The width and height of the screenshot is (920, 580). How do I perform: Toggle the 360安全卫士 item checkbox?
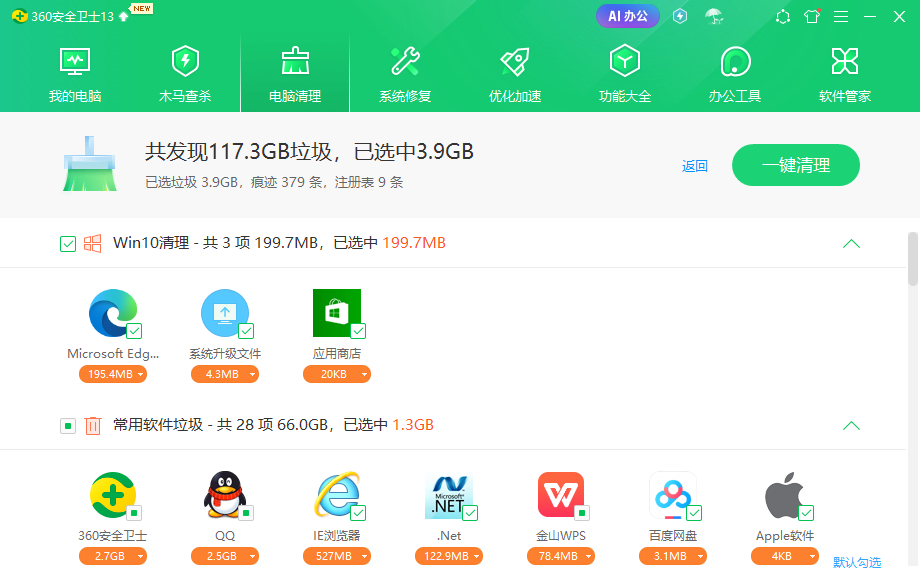coord(134,513)
